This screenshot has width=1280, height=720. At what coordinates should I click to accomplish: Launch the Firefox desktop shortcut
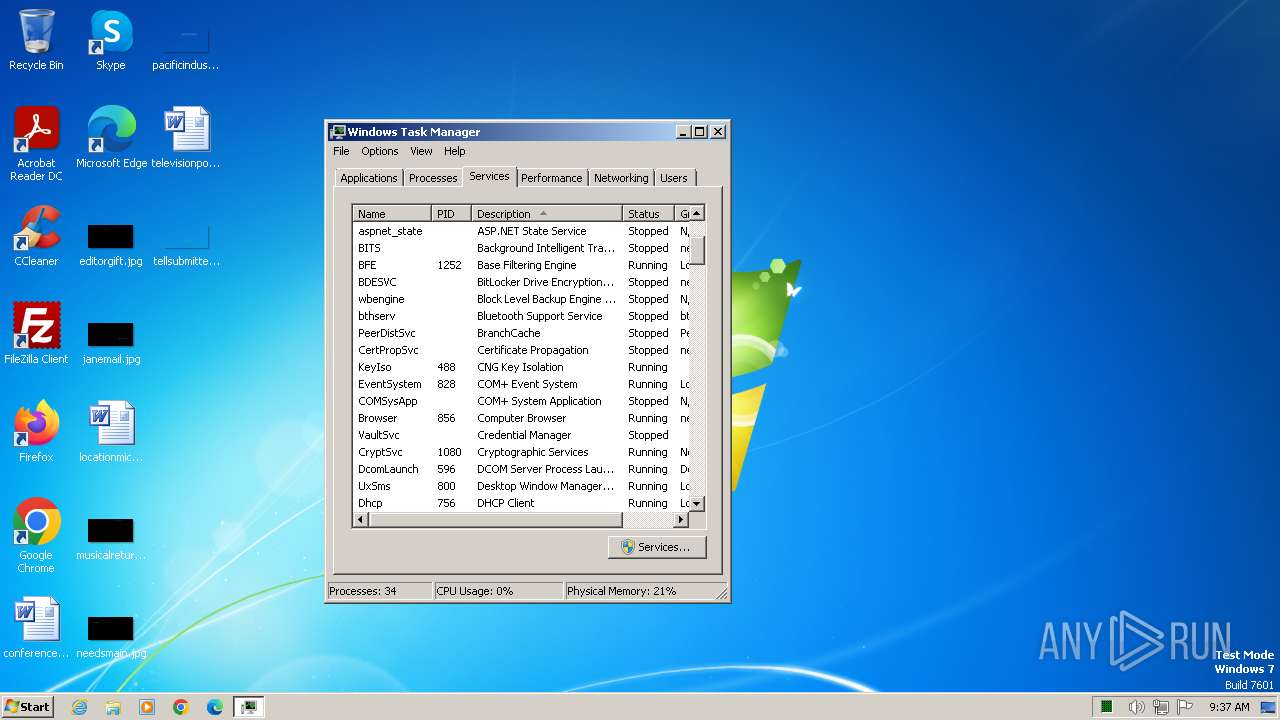pyautogui.click(x=36, y=432)
